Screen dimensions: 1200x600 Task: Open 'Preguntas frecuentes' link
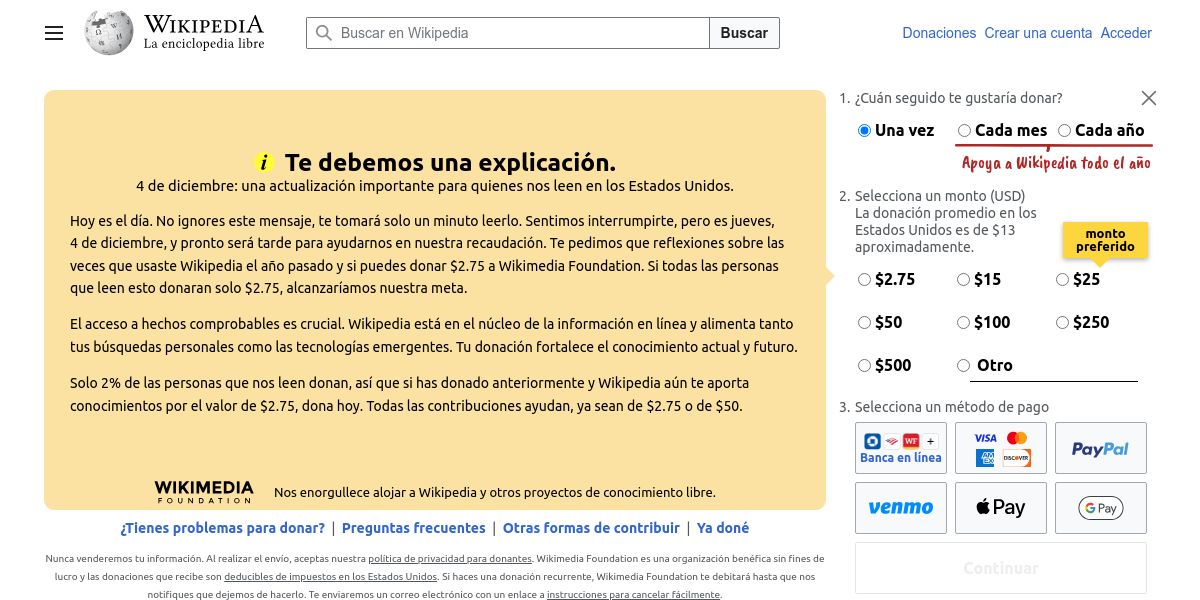(414, 528)
